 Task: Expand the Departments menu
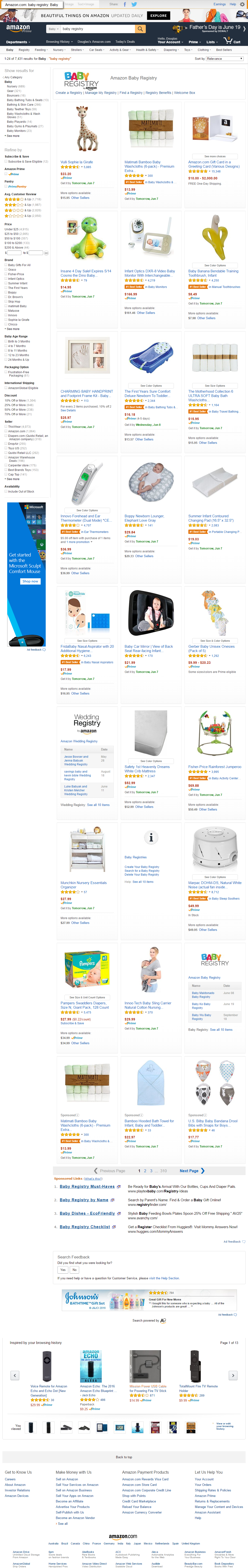(x=18, y=42)
